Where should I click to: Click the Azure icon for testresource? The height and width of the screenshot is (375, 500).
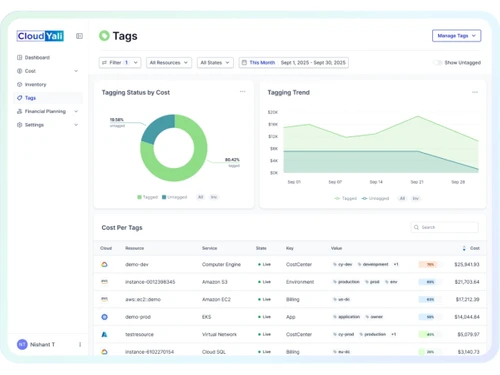pyautogui.click(x=104, y=334)
